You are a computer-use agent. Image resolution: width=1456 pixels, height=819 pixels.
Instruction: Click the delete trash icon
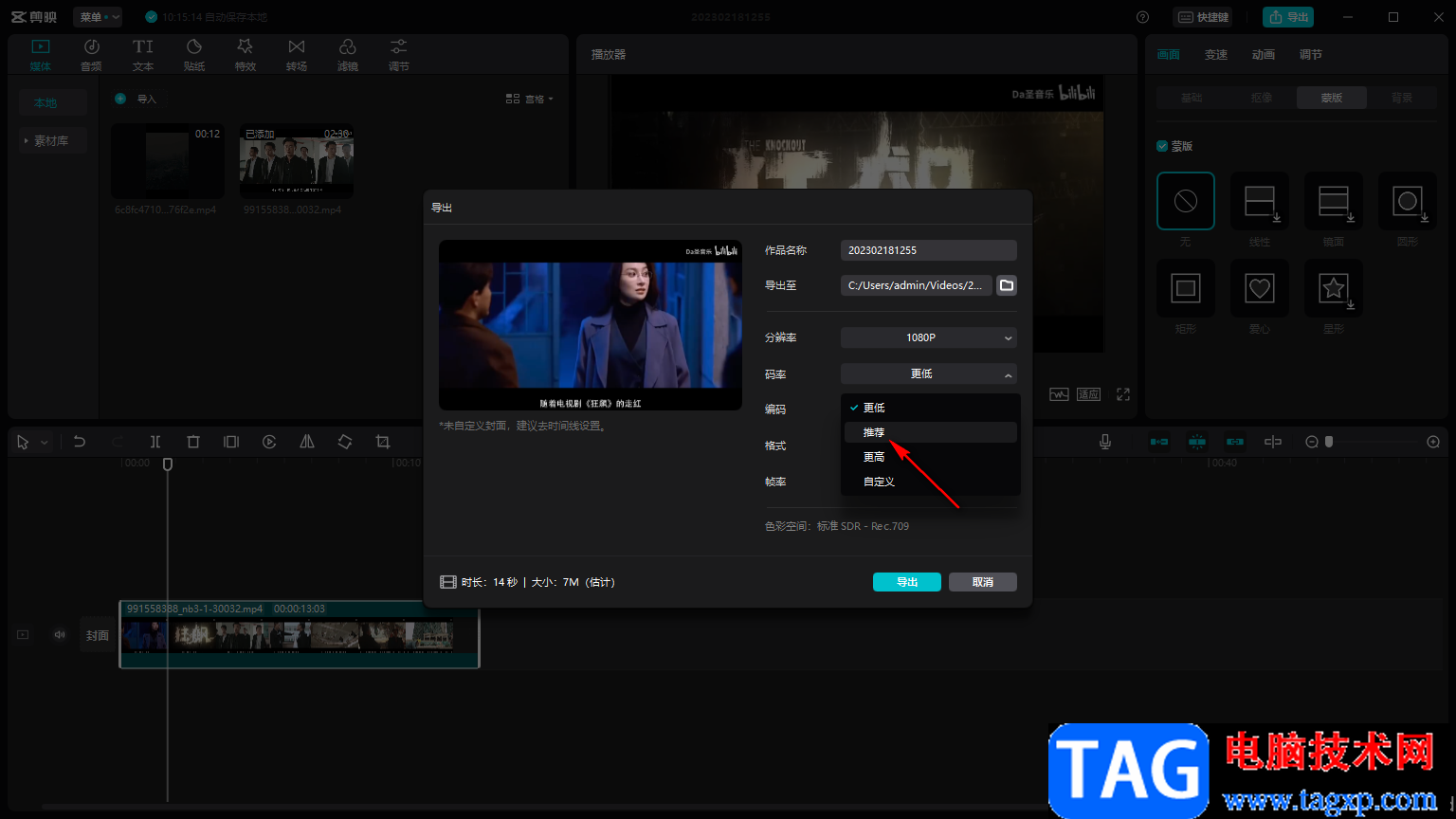click(193, 442)
